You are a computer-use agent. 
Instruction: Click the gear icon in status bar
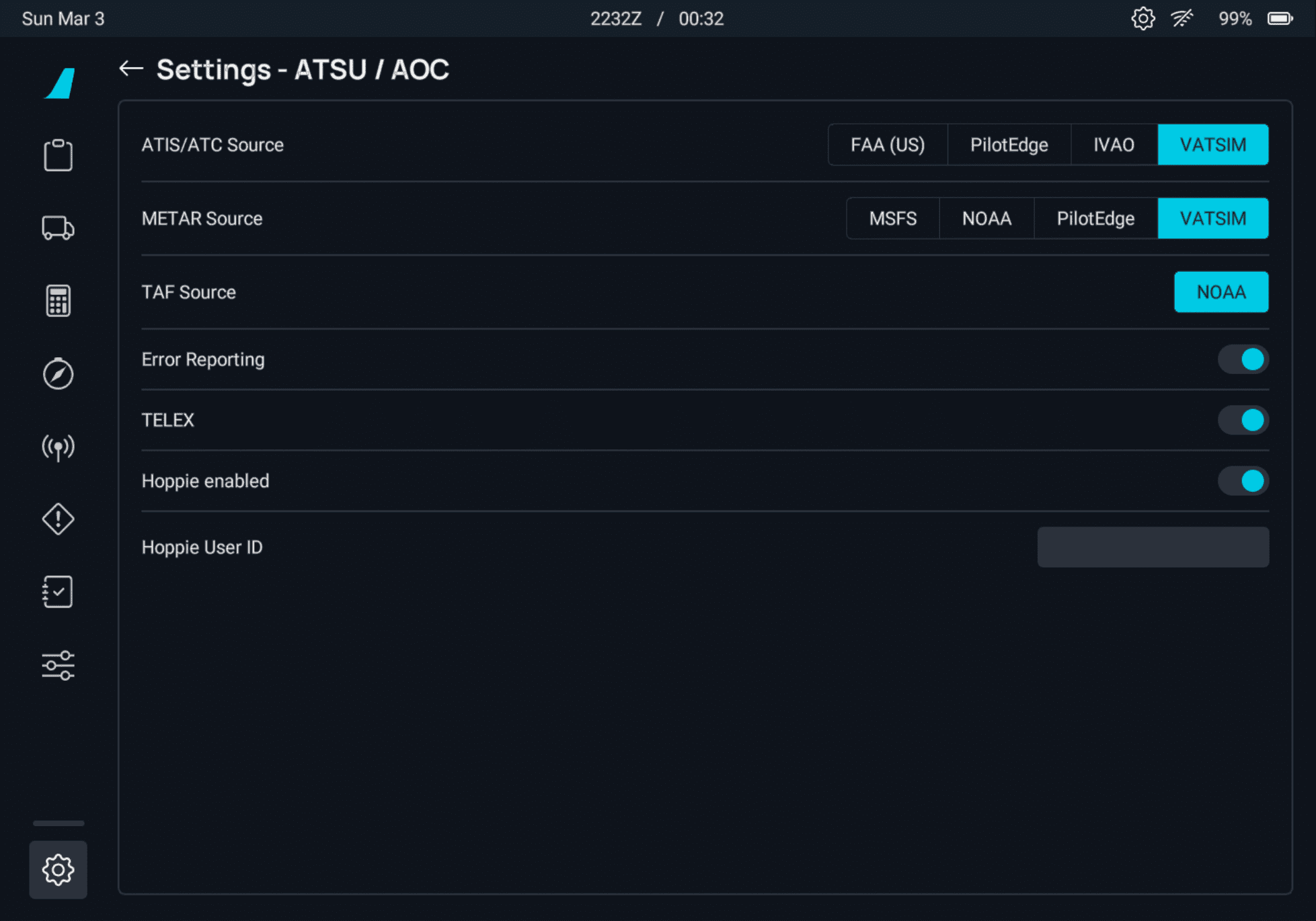click(1143, 18)
